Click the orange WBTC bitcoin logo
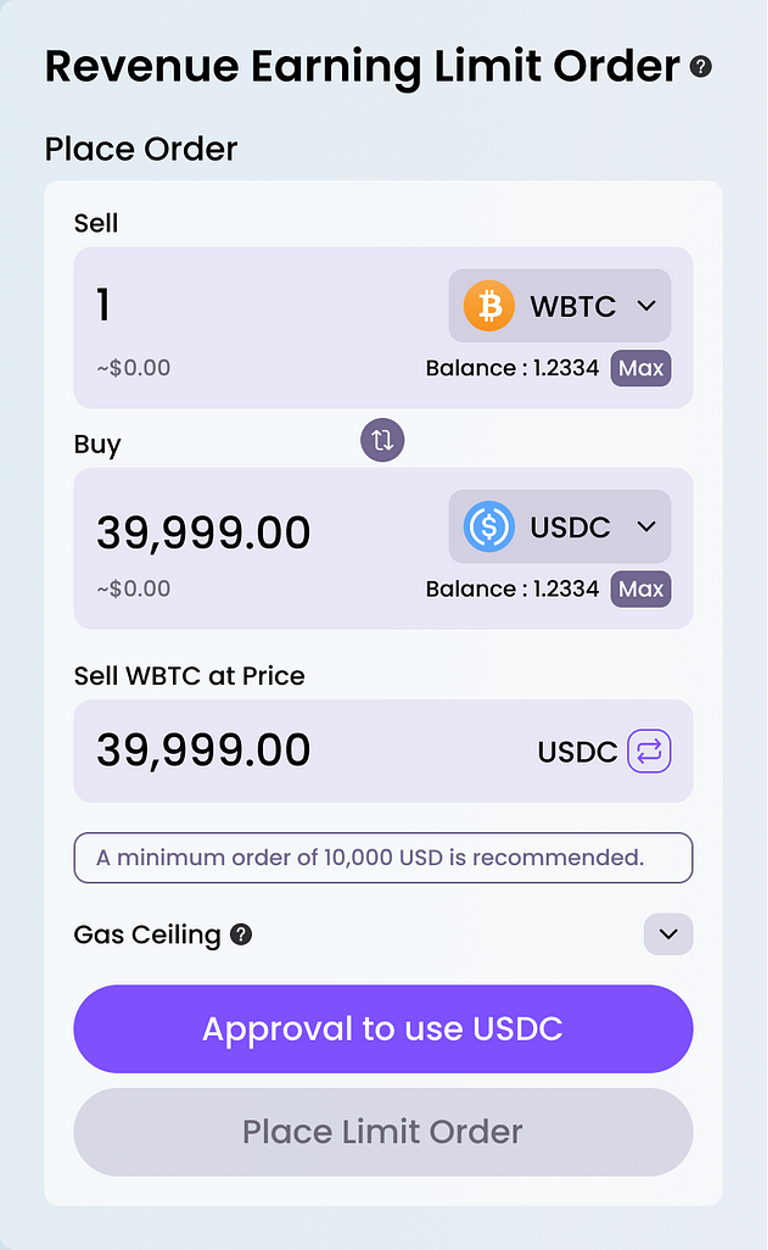 [x=489, y=306]
